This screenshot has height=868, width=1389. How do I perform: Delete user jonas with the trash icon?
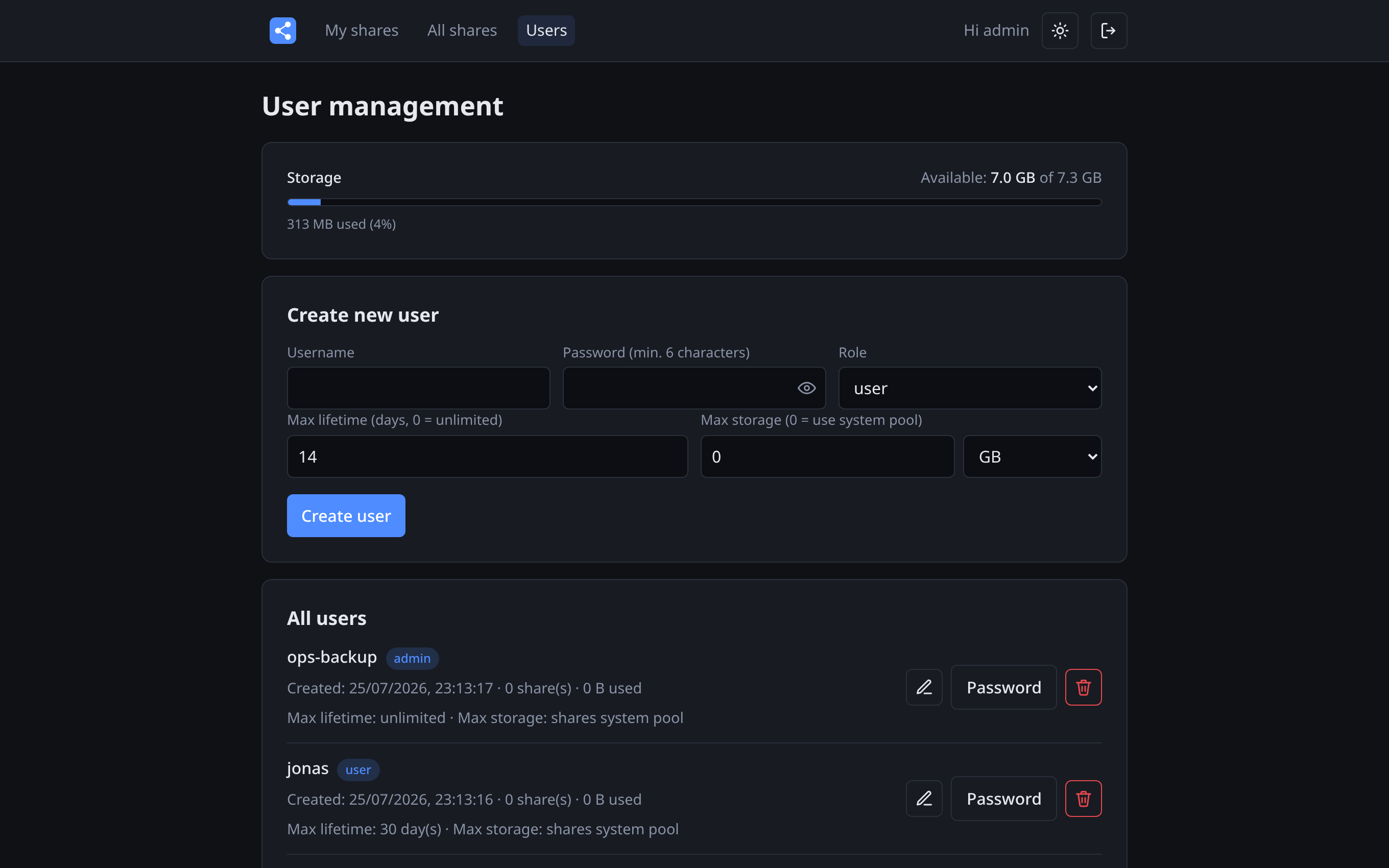coord(1083,799)
